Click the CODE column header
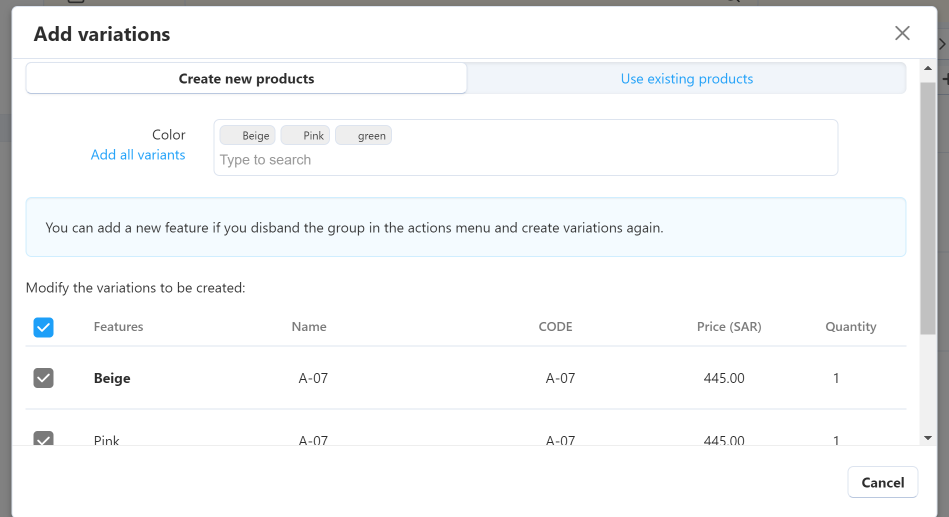This screenshot has width=949, height=517. [x=556, y=327]
